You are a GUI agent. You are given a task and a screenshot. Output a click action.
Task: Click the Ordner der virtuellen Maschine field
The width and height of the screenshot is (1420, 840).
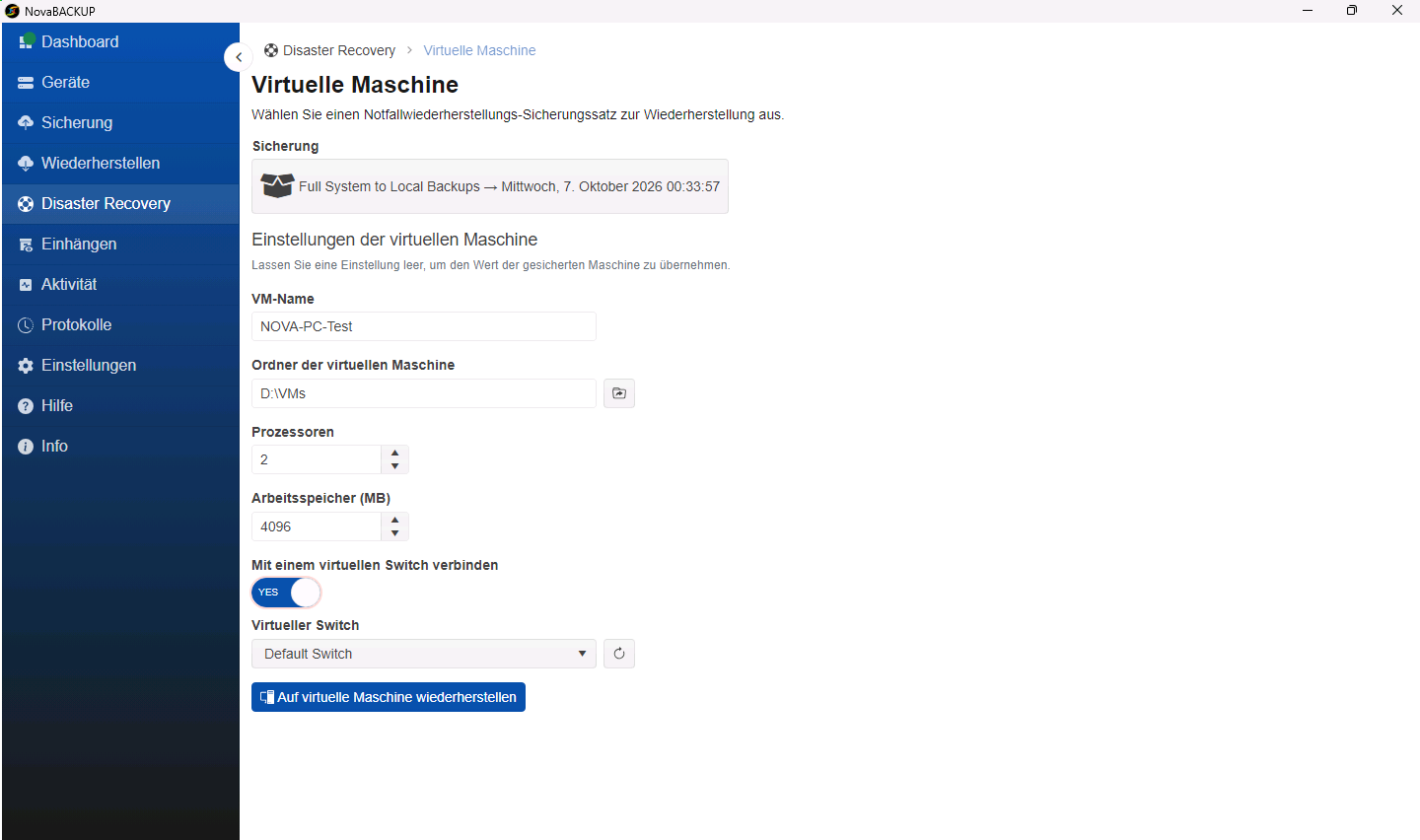(x=424, y=393)
